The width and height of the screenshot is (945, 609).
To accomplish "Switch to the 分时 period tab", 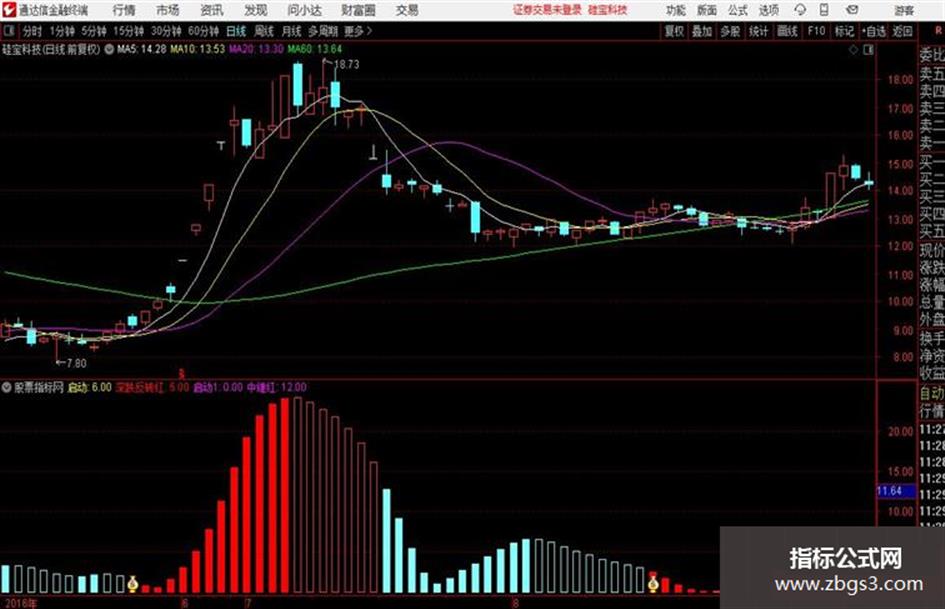I will (33, 31).
